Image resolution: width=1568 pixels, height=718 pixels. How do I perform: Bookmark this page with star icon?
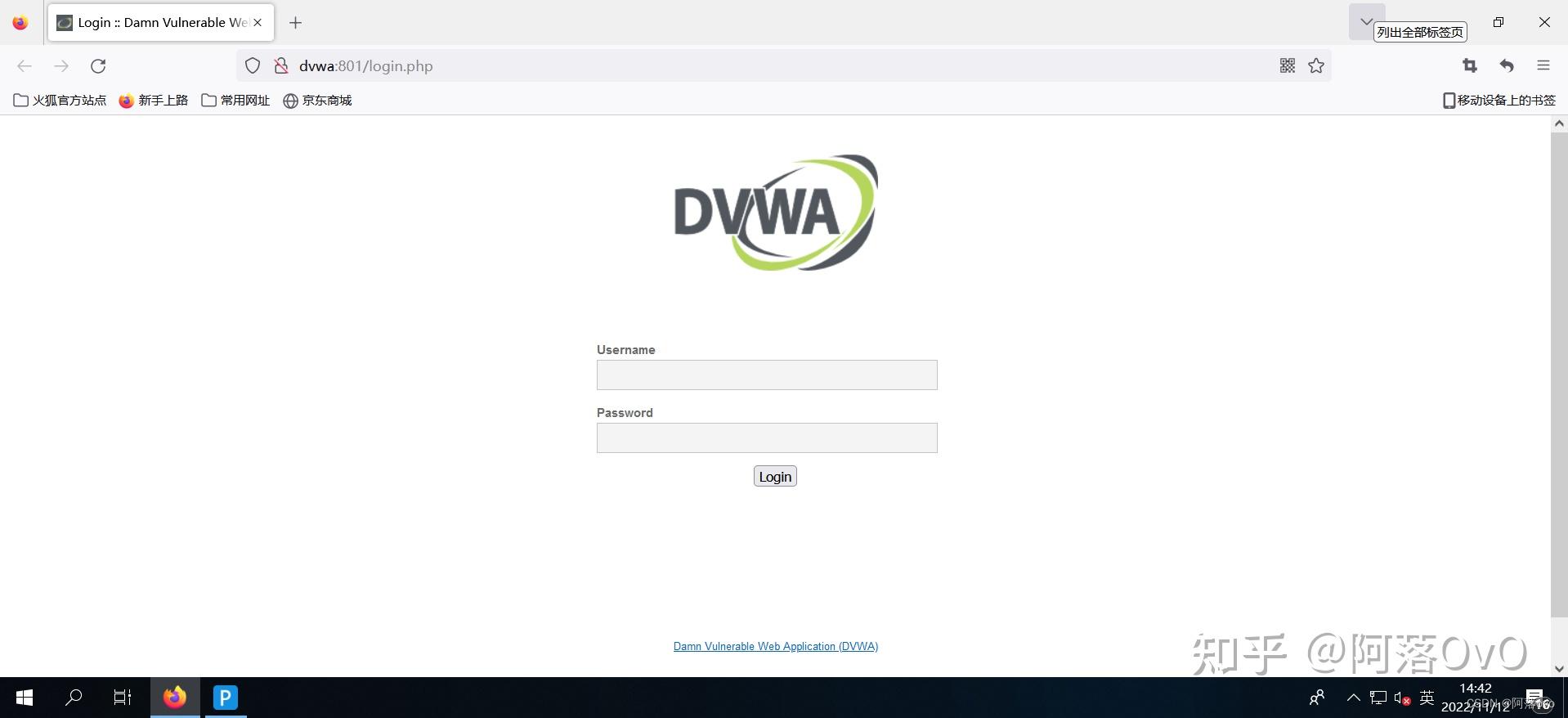(x=1316, y=66)
